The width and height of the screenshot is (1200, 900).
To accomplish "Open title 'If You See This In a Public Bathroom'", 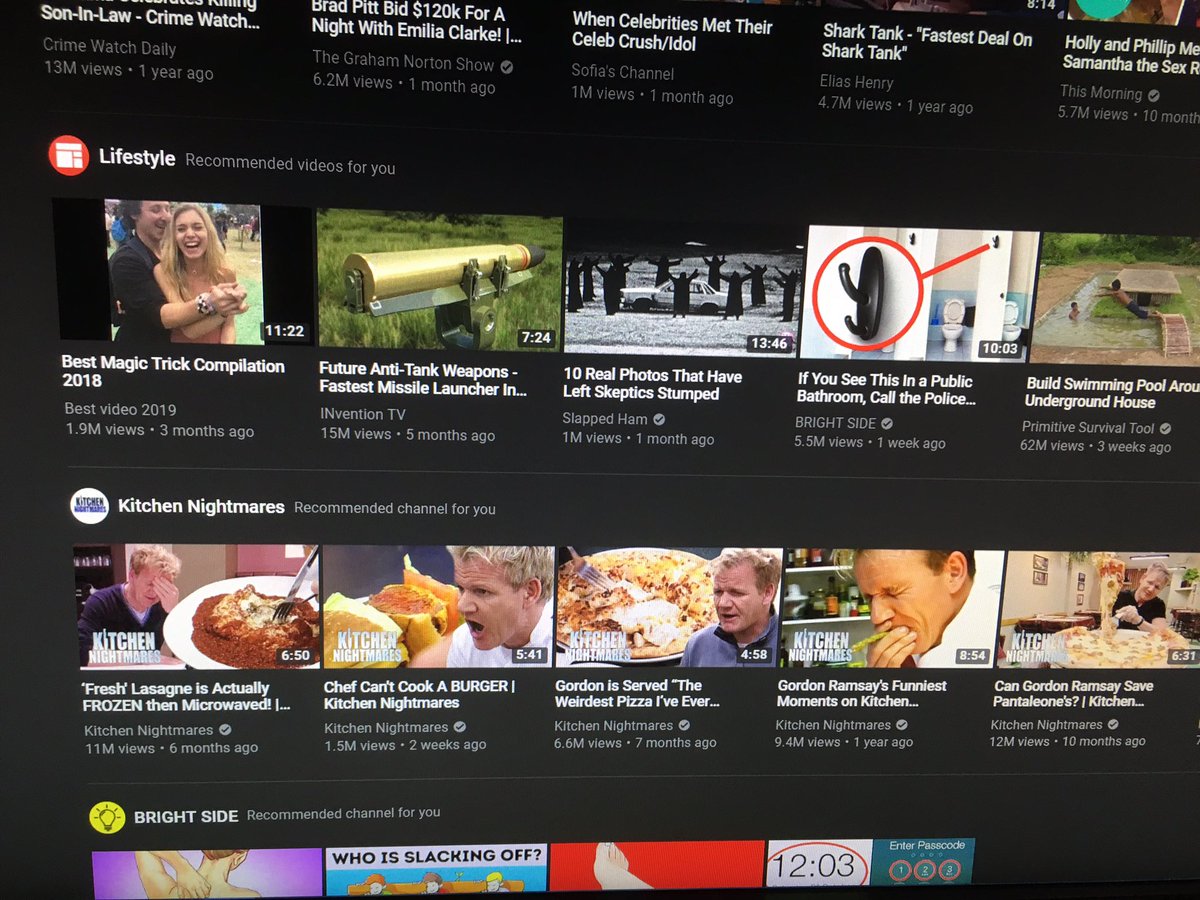I will coord(886,389).
